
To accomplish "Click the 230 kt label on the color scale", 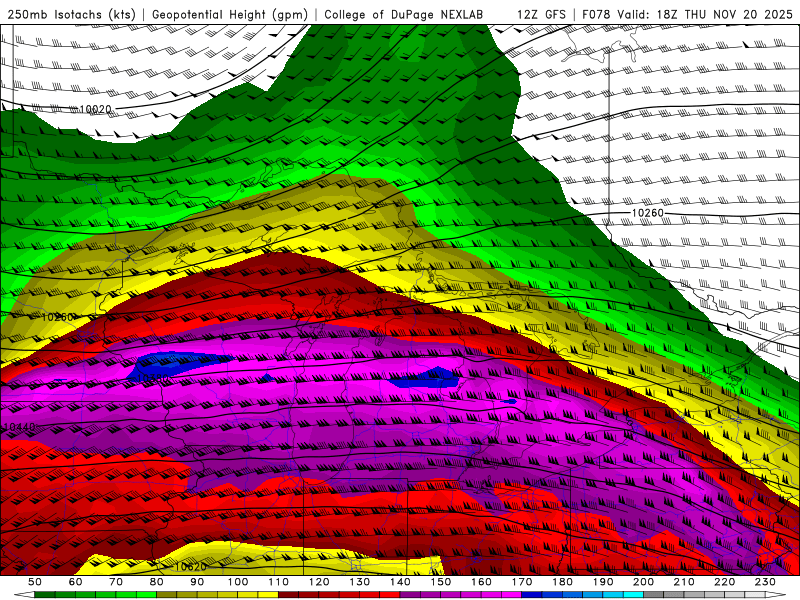I will pos(765,582).
